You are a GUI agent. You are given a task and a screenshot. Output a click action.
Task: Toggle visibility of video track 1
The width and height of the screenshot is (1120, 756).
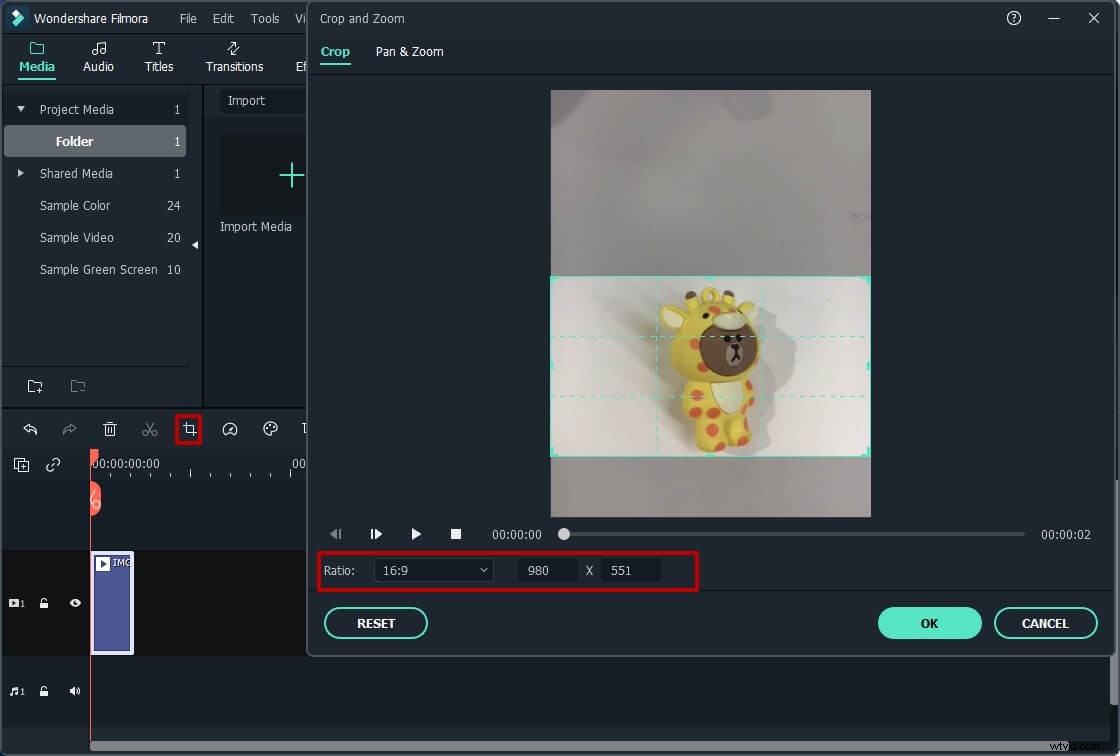pos(74,603)
